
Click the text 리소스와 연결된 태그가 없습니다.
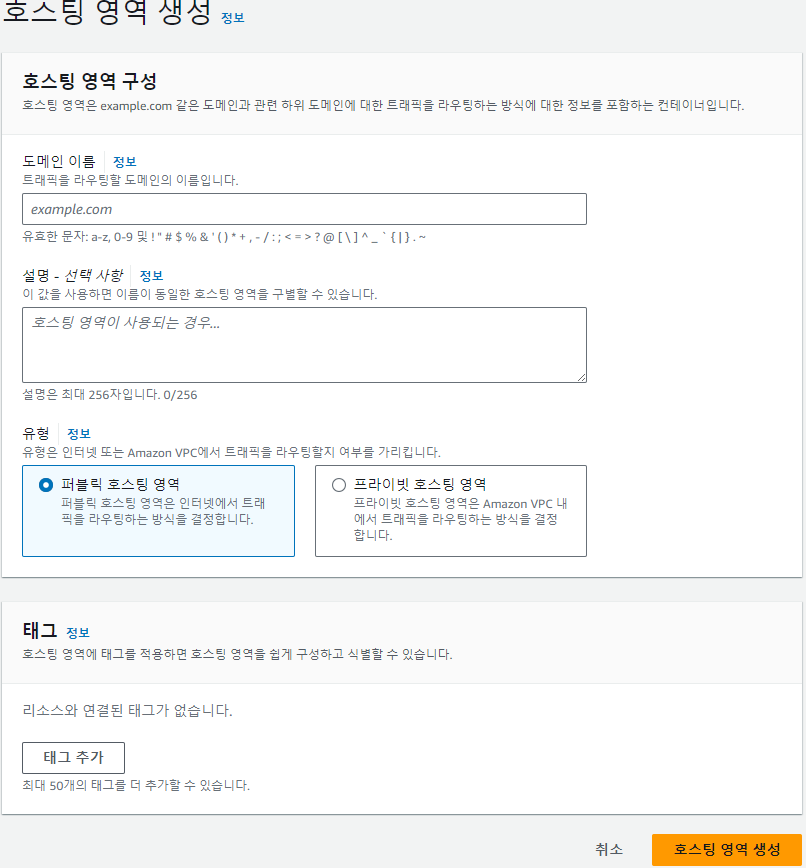click(127, 710)
